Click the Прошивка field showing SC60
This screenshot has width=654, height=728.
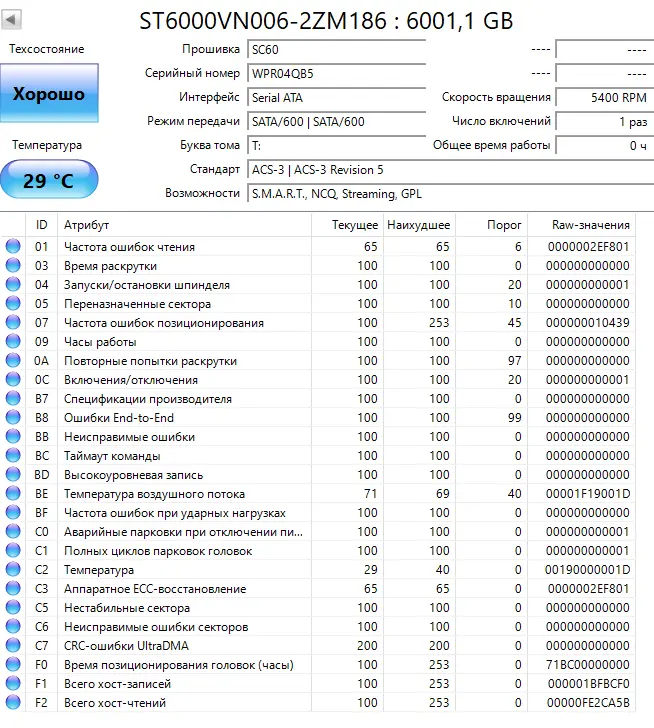click(337, 49)
